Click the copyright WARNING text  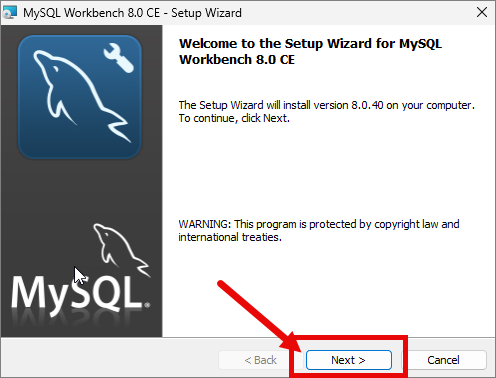point(319,230)
